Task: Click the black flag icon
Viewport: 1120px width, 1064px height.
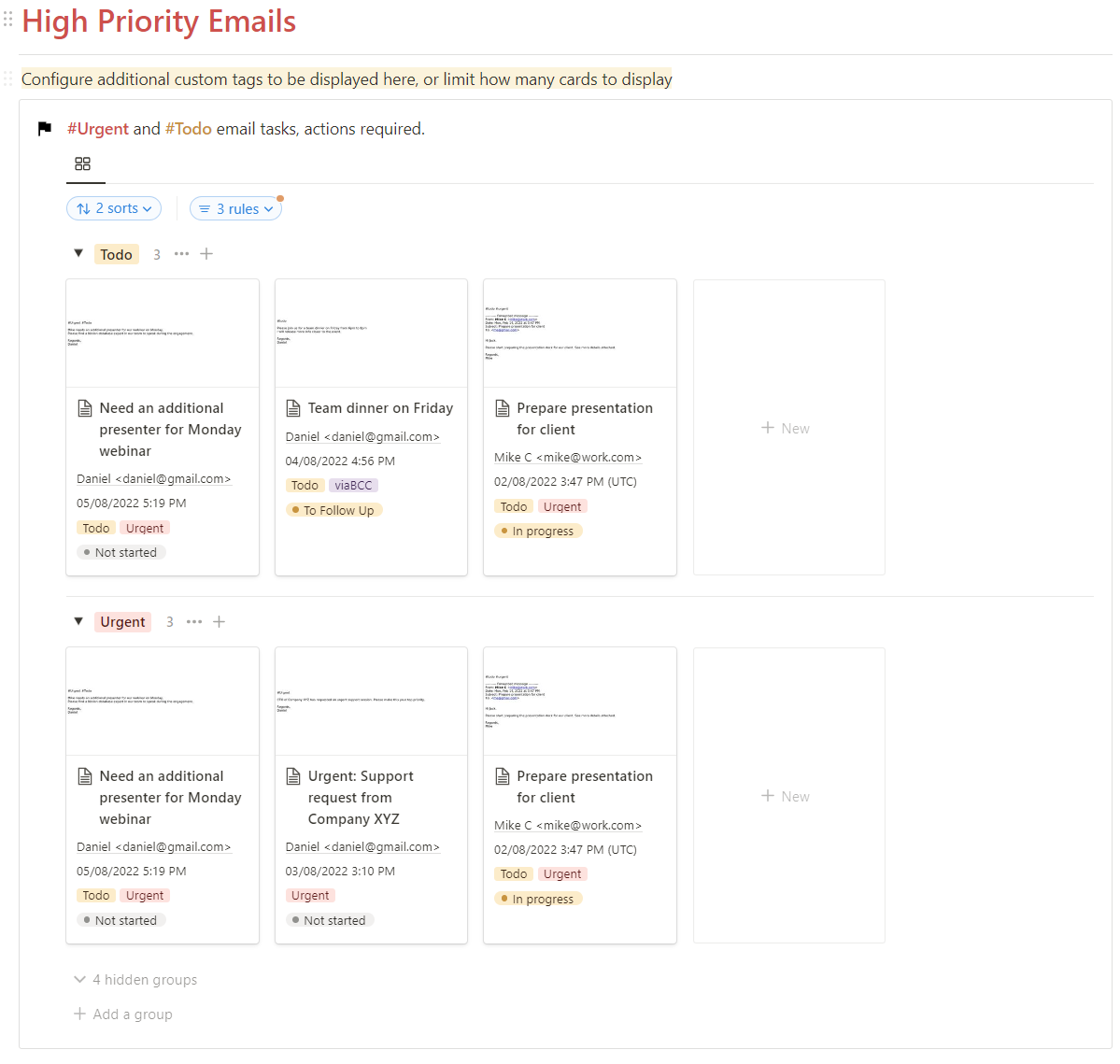Action: coord(45,129)
